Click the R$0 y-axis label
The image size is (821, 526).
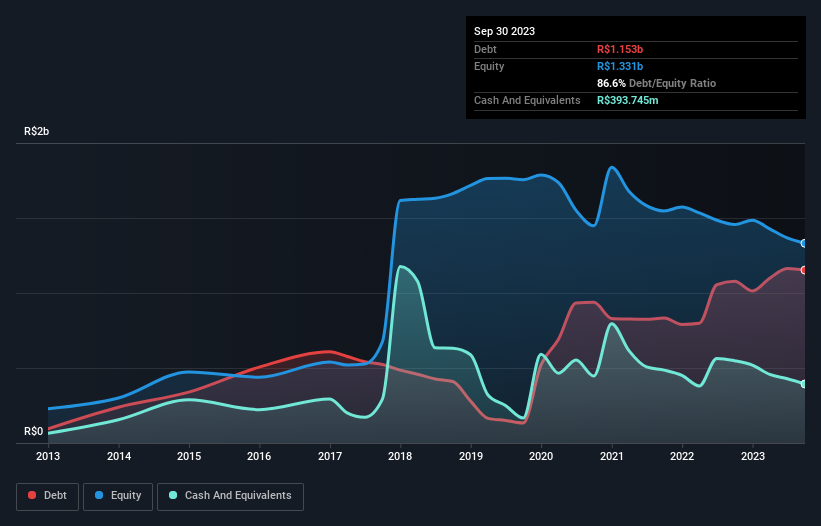[x=34, y=431]
